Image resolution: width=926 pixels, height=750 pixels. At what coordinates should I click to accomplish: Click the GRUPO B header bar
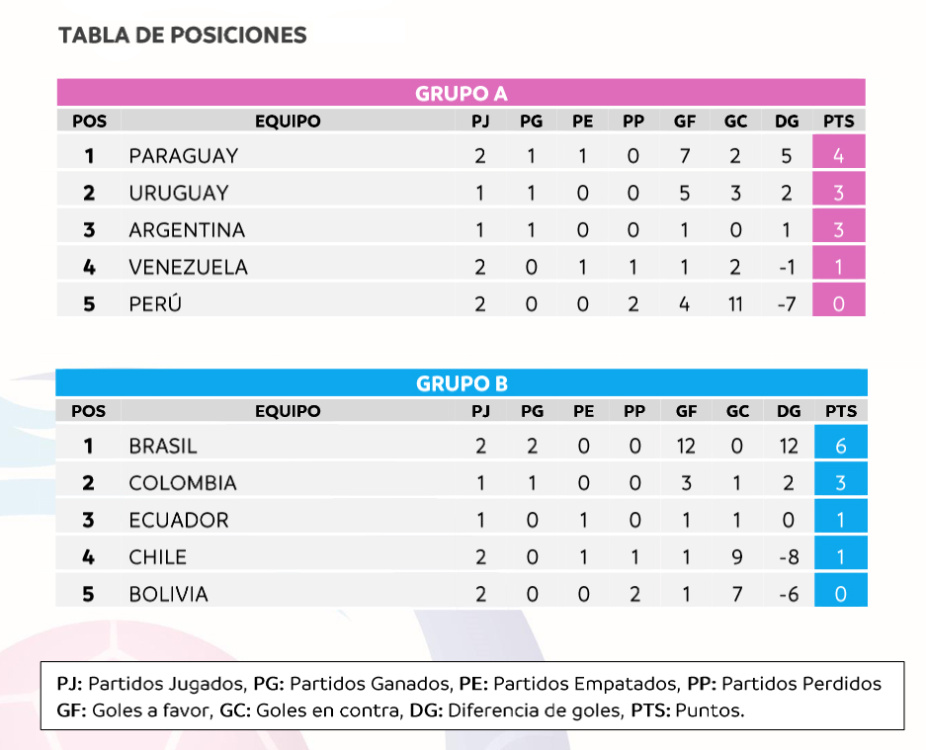tap(461, 384)
